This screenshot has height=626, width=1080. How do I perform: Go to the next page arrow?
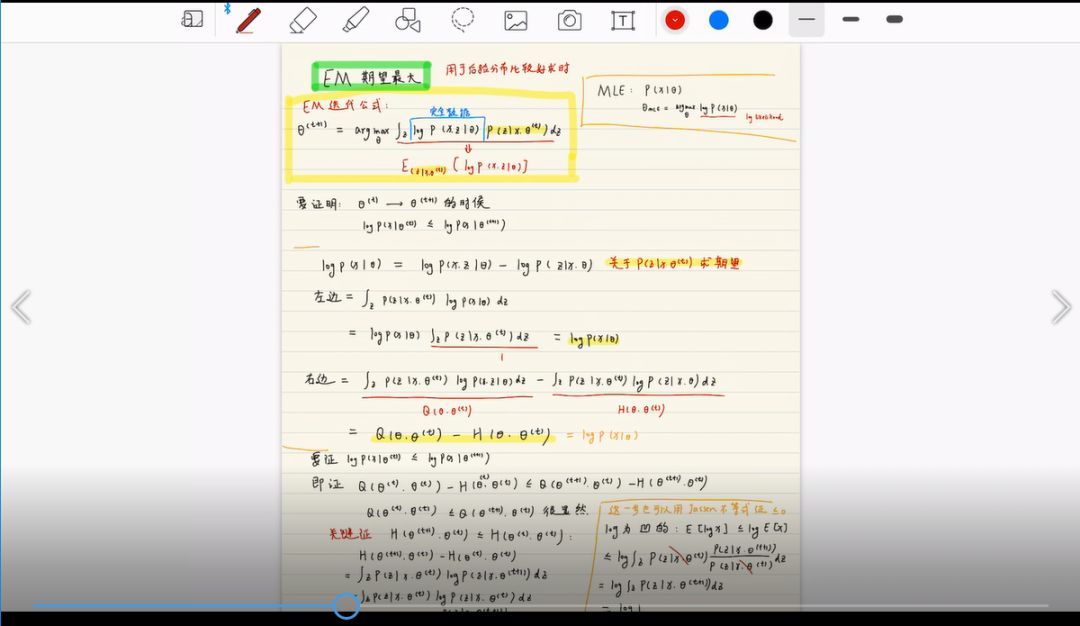pos(1061,307)
